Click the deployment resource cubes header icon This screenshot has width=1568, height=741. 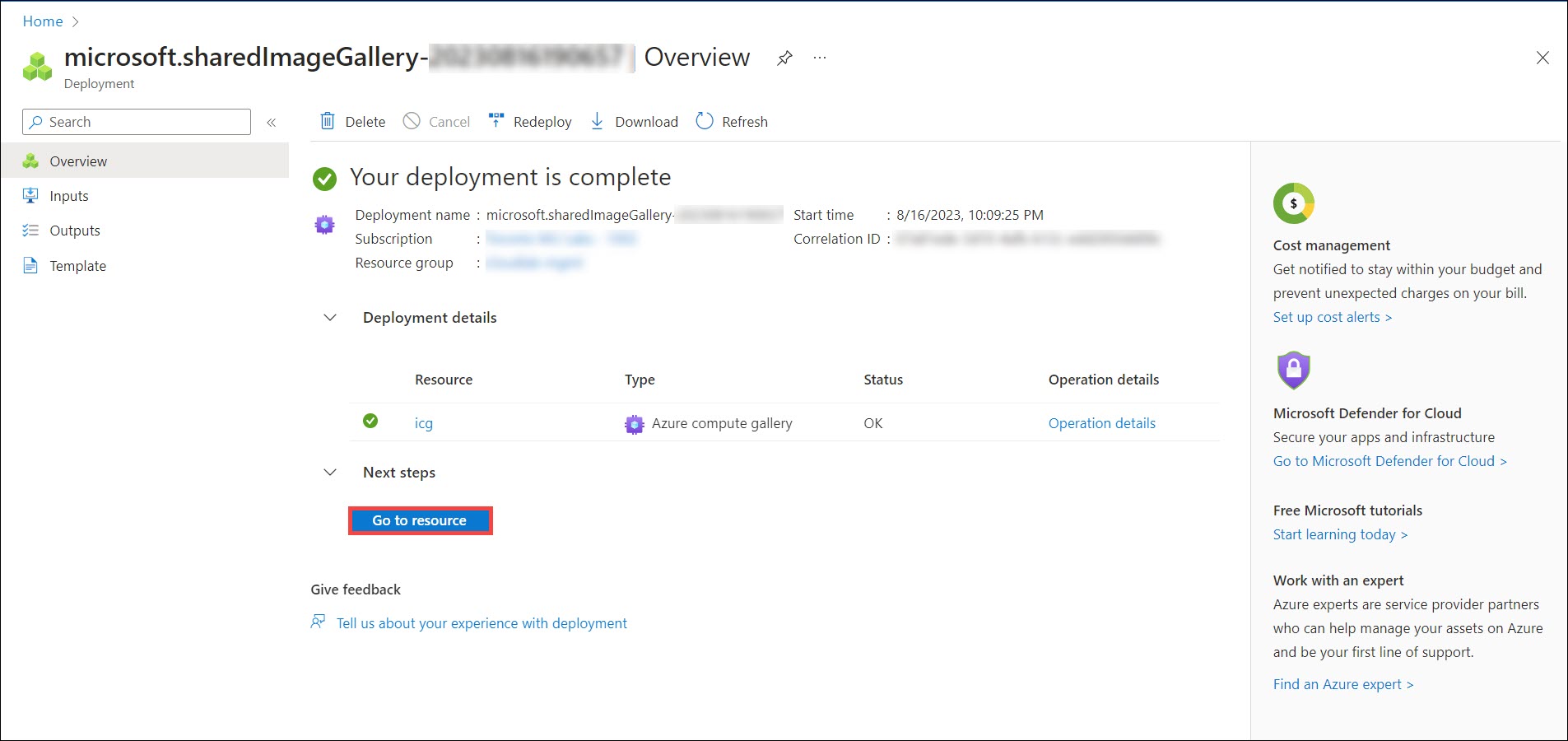(37, 68)
